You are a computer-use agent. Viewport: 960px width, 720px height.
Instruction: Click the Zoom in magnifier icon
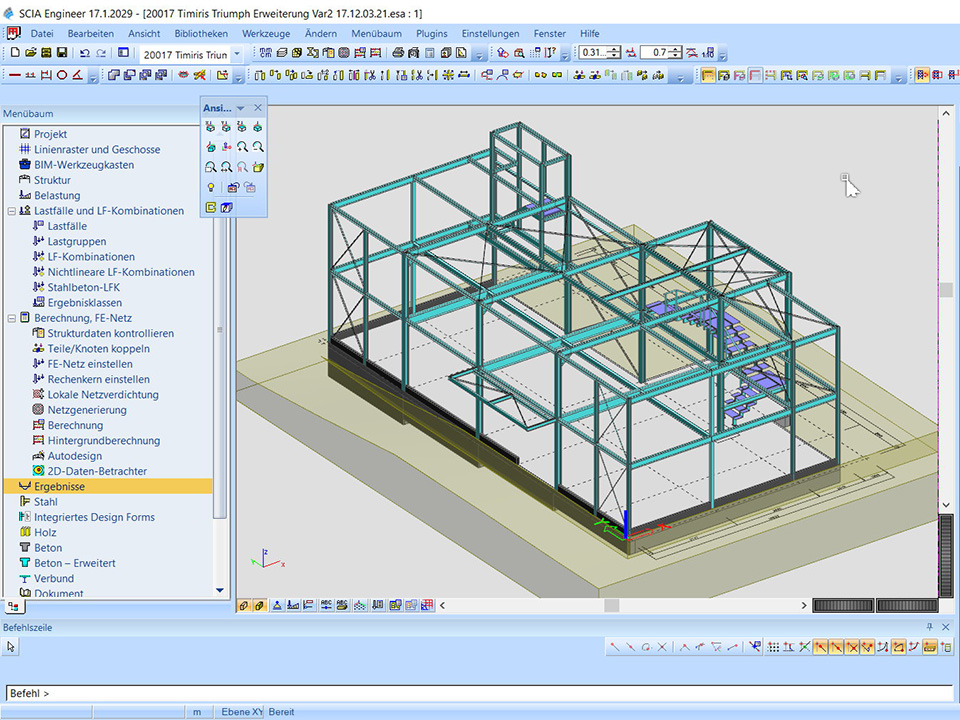pos(242,147)
